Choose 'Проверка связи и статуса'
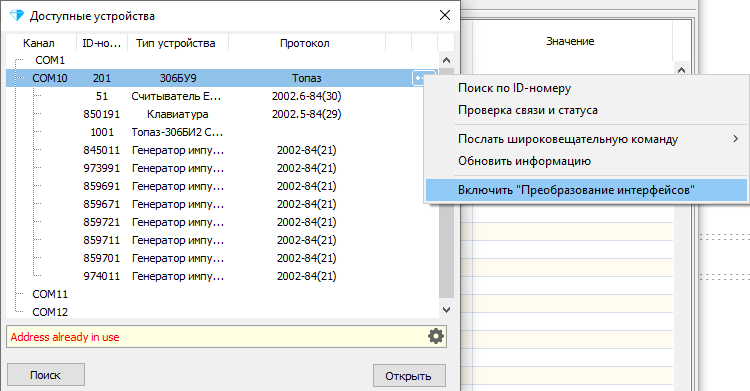Viewport: 750px width, 391px height. pos(528,110)
